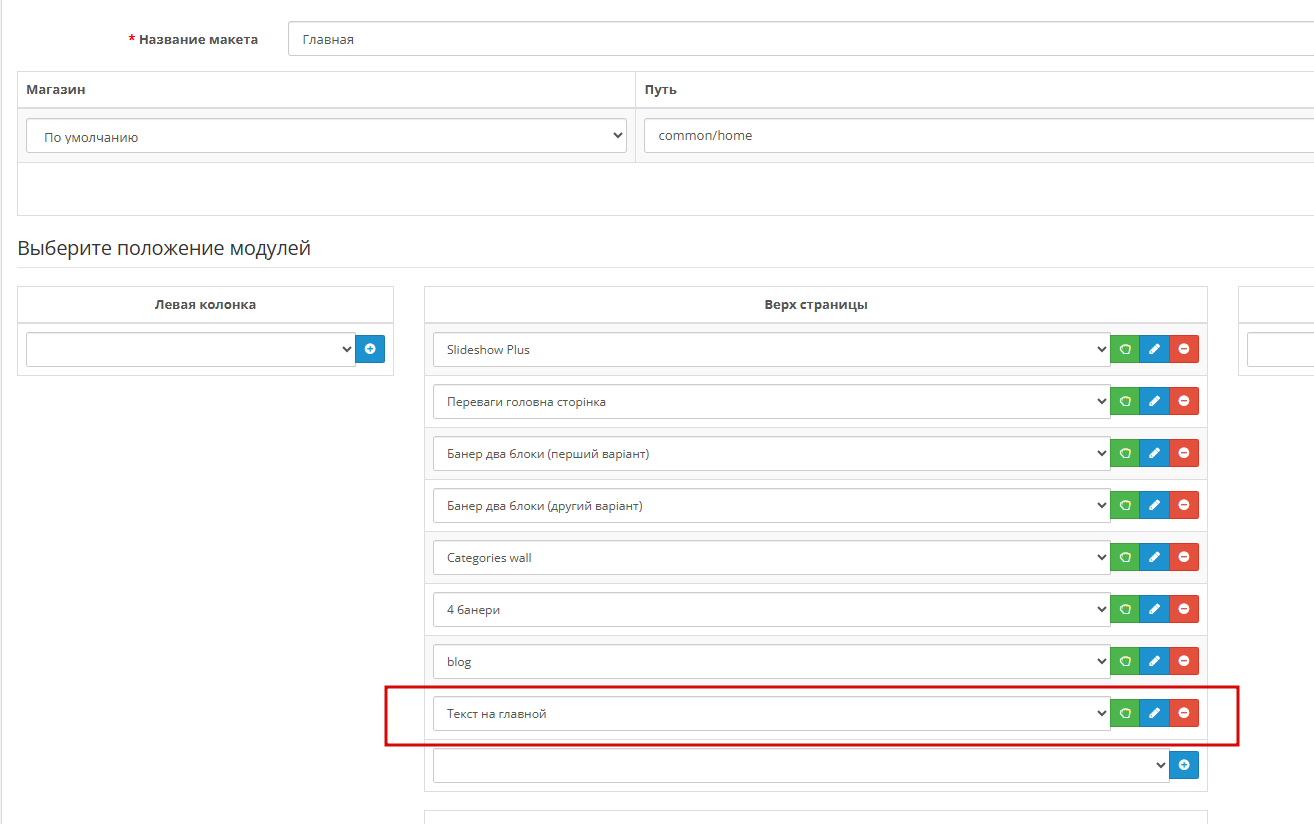Click the green drag handle for blog module
This screenshot has width=1314, height=824.
tap(1125, 661)
